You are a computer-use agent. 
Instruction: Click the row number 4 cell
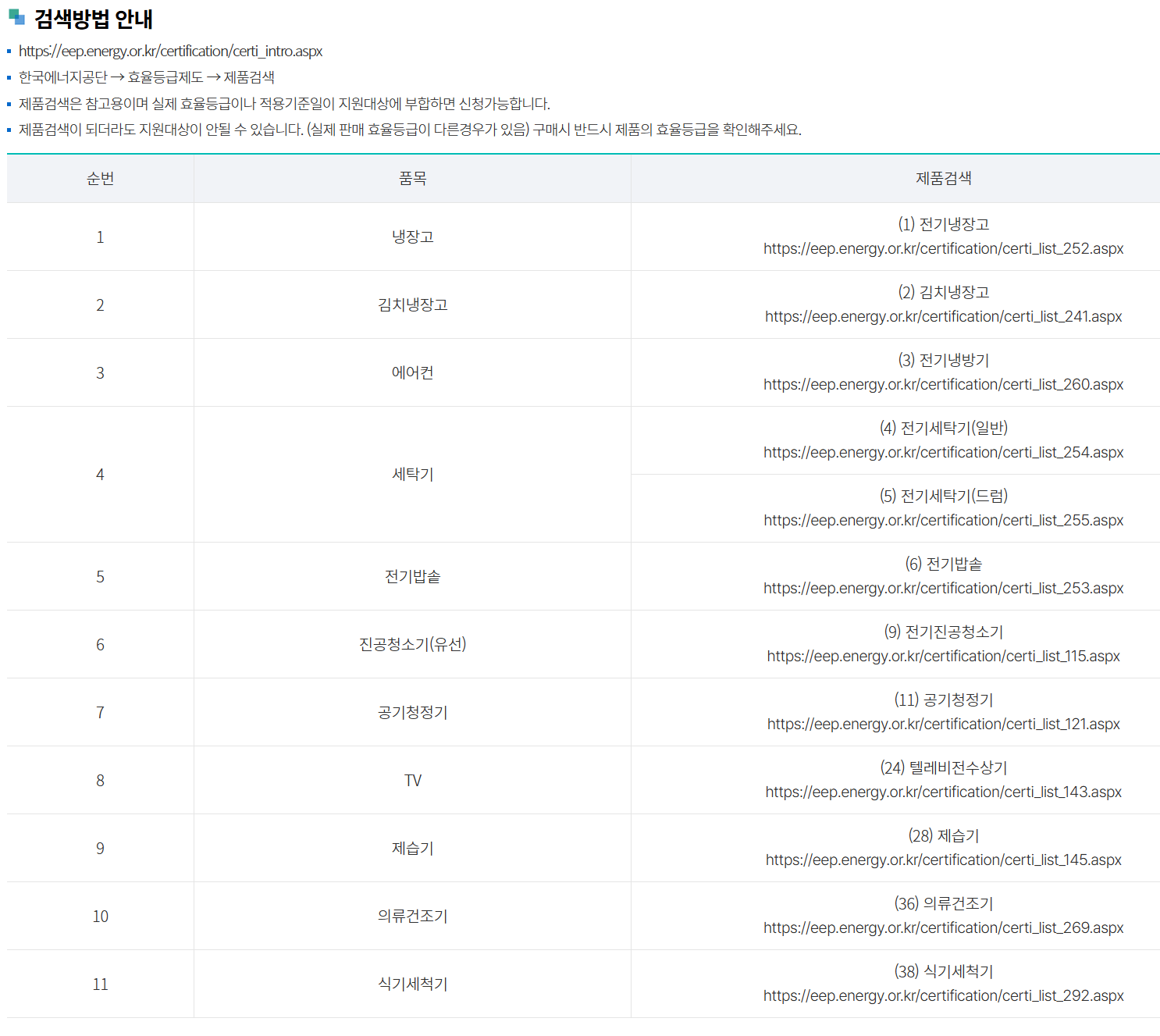100,474
